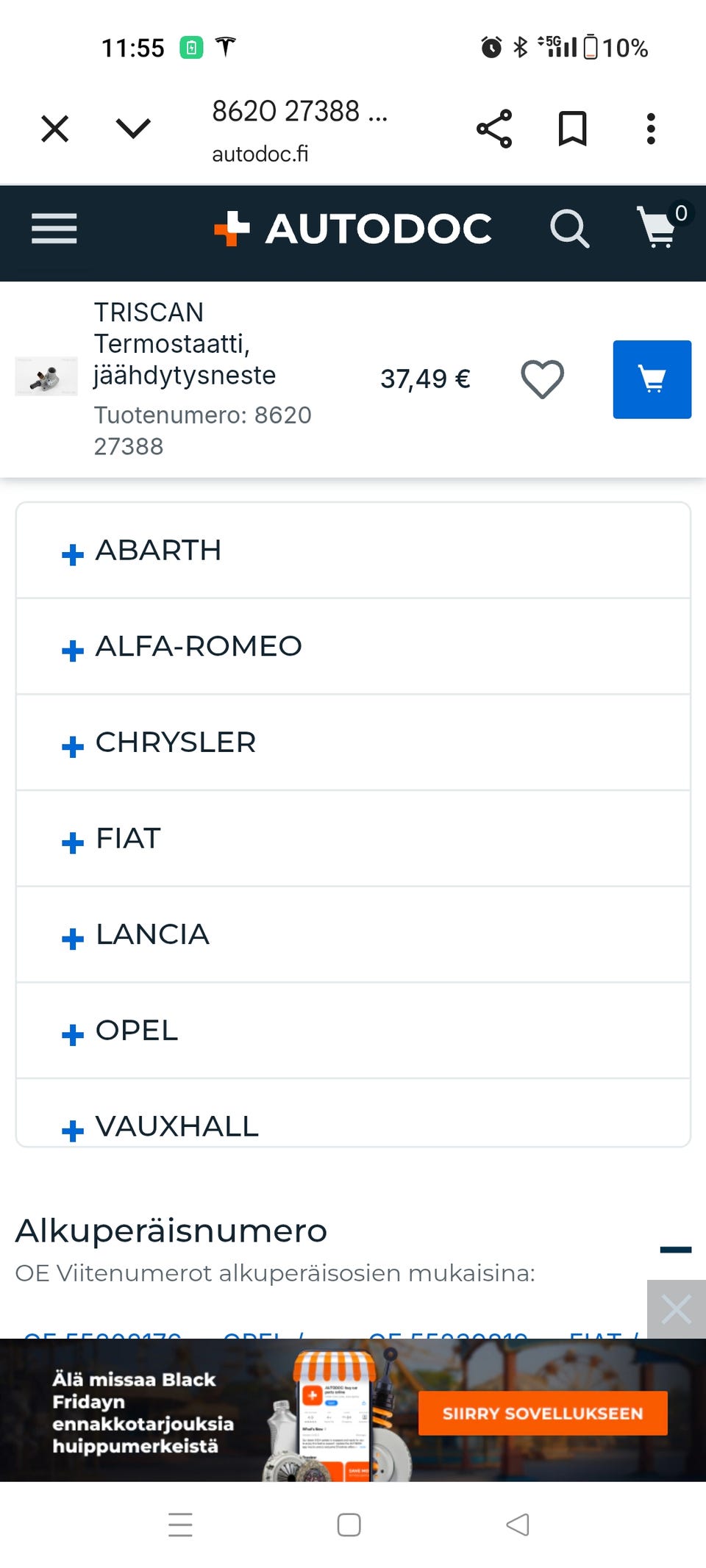
Task: Collapse the Alkuperäisnumero section
Action: coord(675,1250)
